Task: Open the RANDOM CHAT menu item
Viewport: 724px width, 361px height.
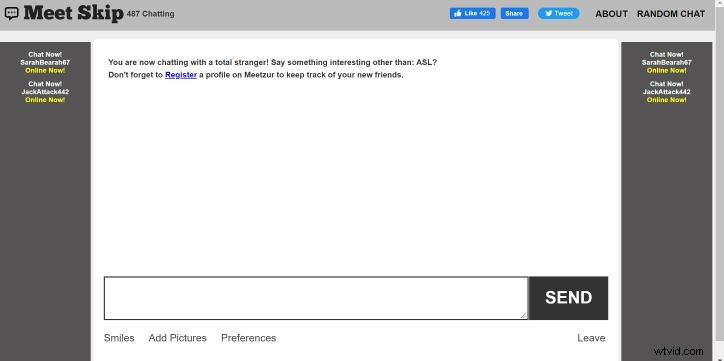Action: point(670,14)
